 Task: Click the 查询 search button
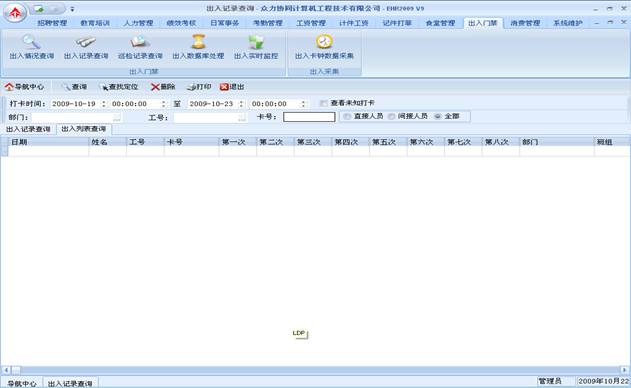[x=74, y=87]
